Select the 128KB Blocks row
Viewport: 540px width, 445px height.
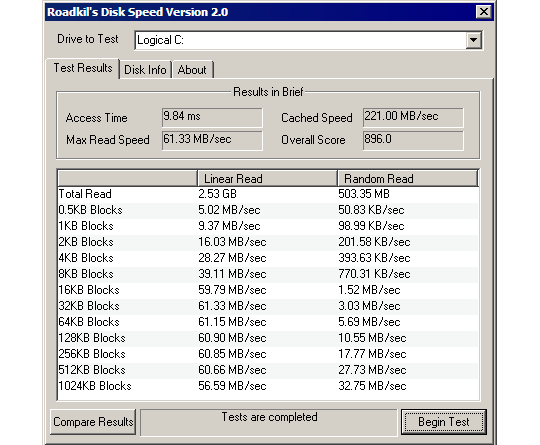268,338
